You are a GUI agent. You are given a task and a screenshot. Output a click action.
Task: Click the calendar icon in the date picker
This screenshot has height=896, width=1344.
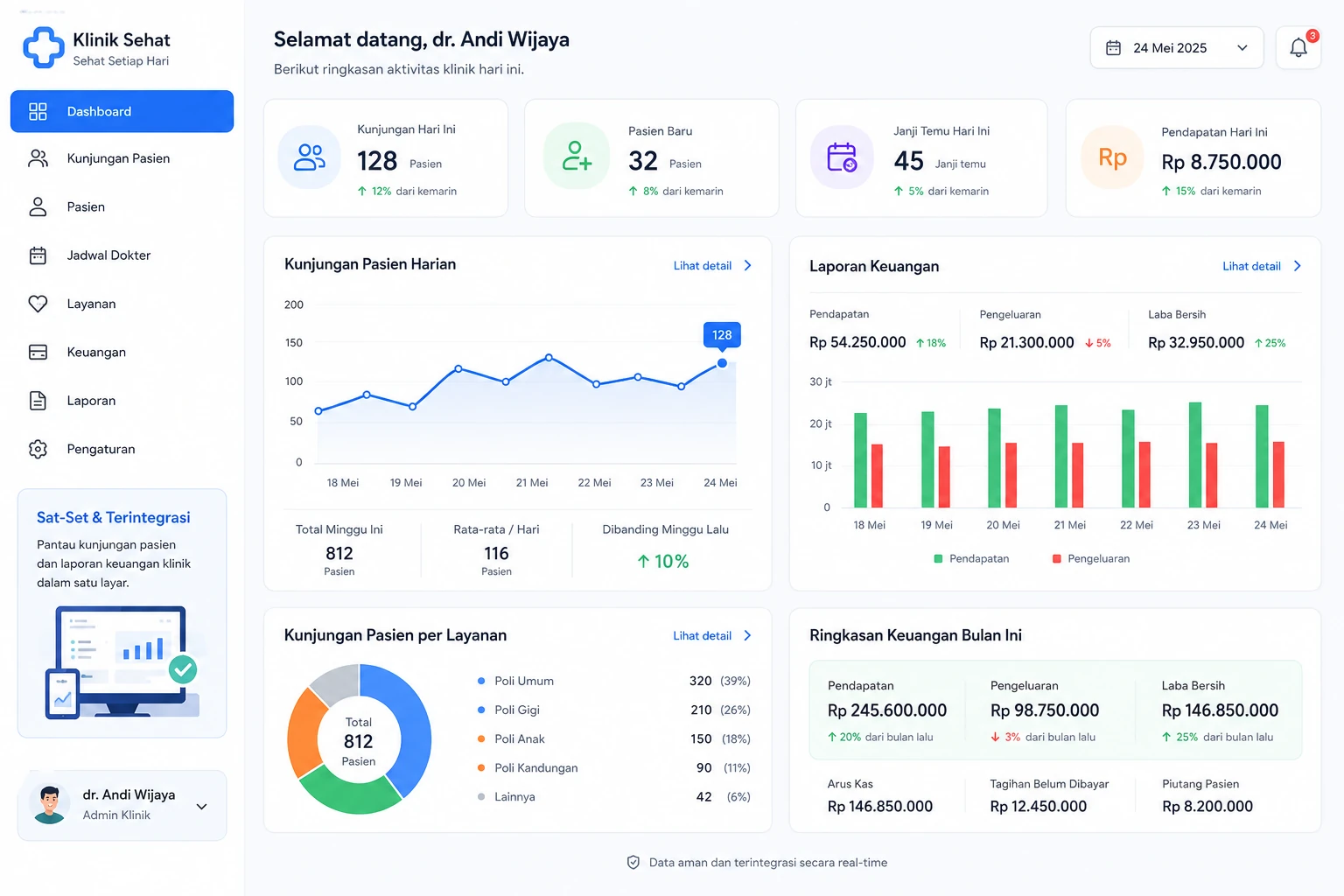(x=1113, y=48)
